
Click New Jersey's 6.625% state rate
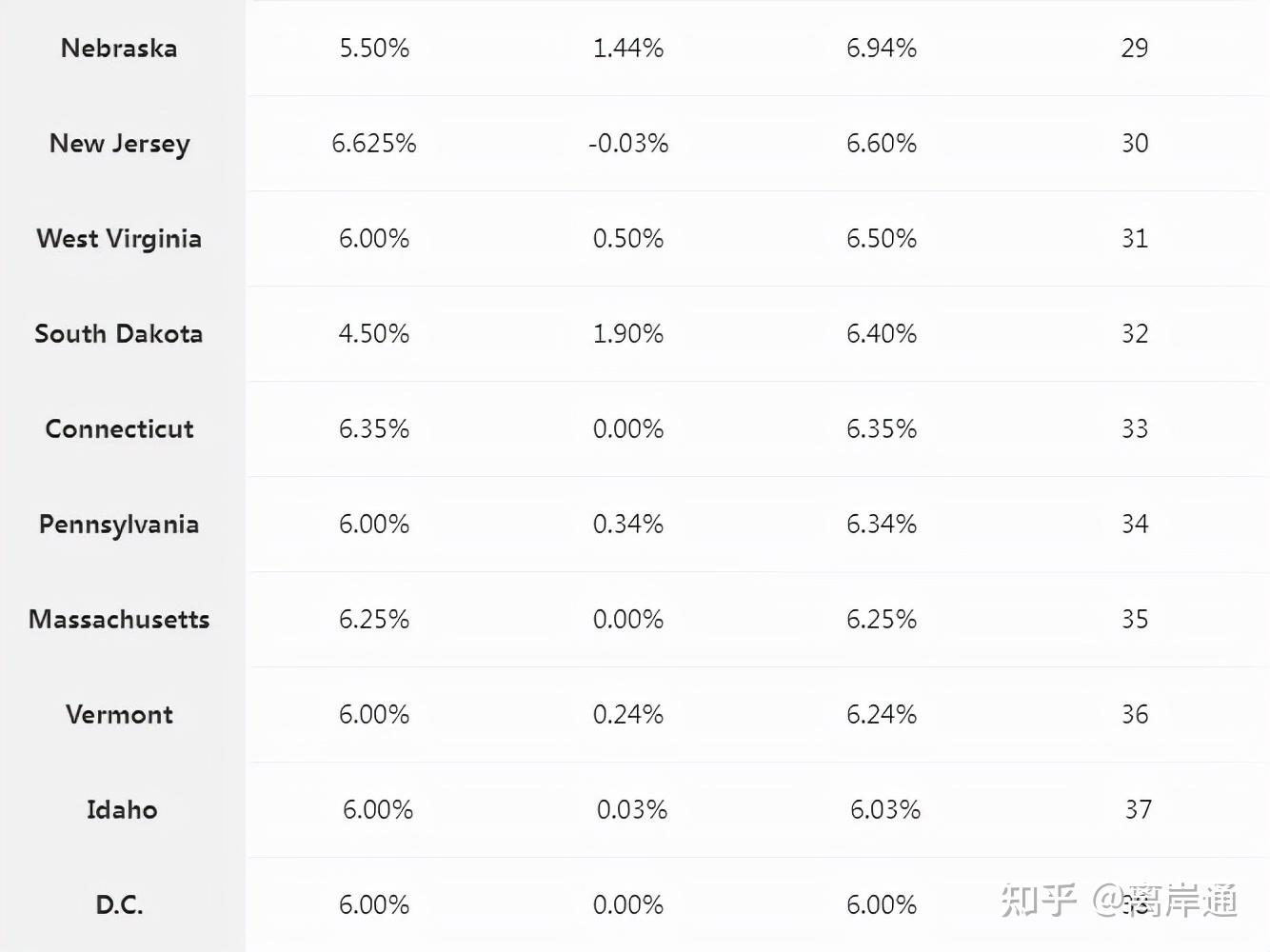pyautogui.click(x=374, y=144)
